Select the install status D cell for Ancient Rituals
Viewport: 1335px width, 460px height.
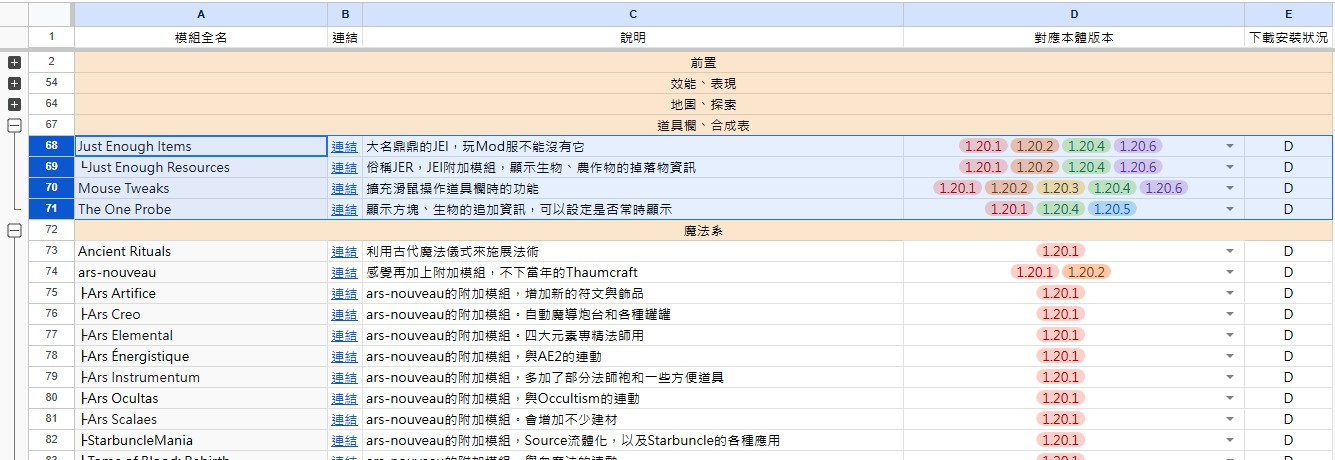[x=1289, y=252]
